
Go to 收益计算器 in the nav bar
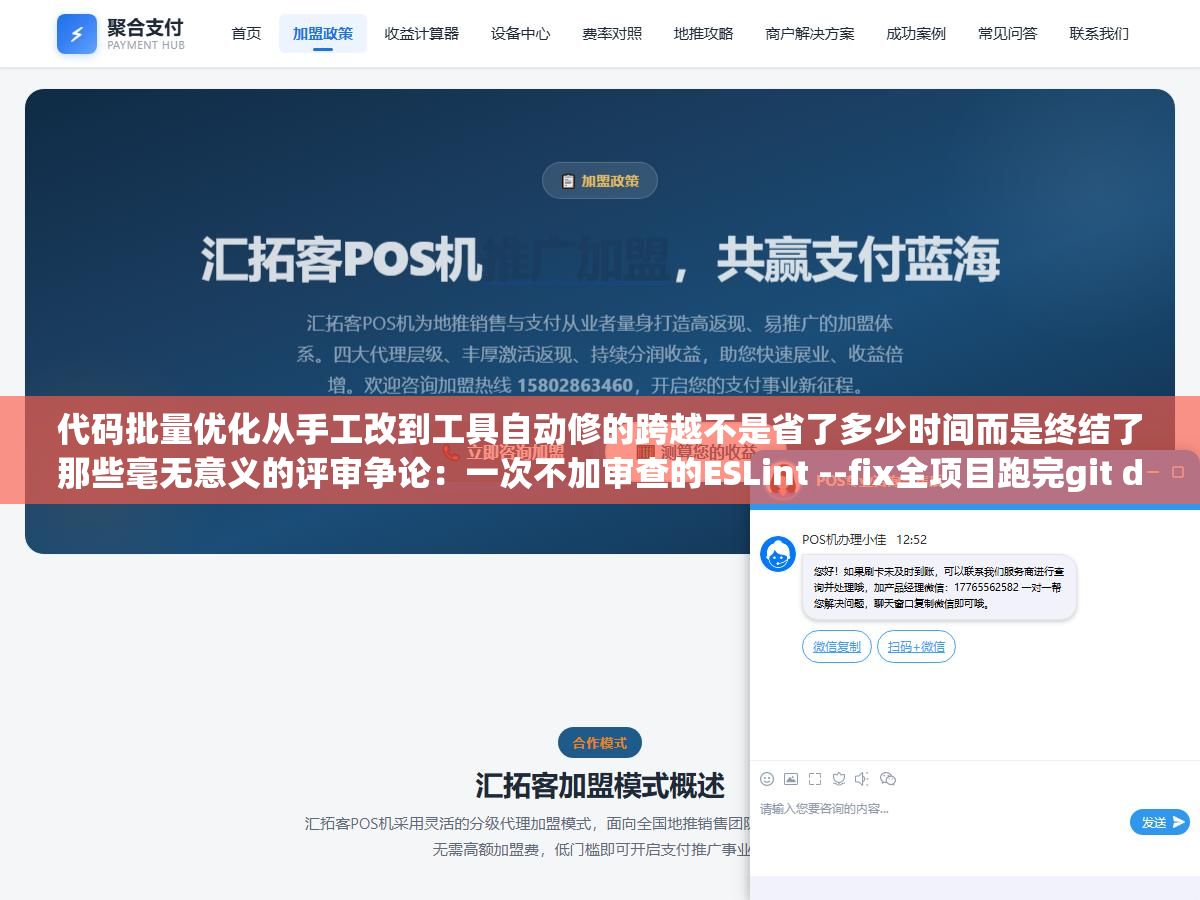pos(422,34)
